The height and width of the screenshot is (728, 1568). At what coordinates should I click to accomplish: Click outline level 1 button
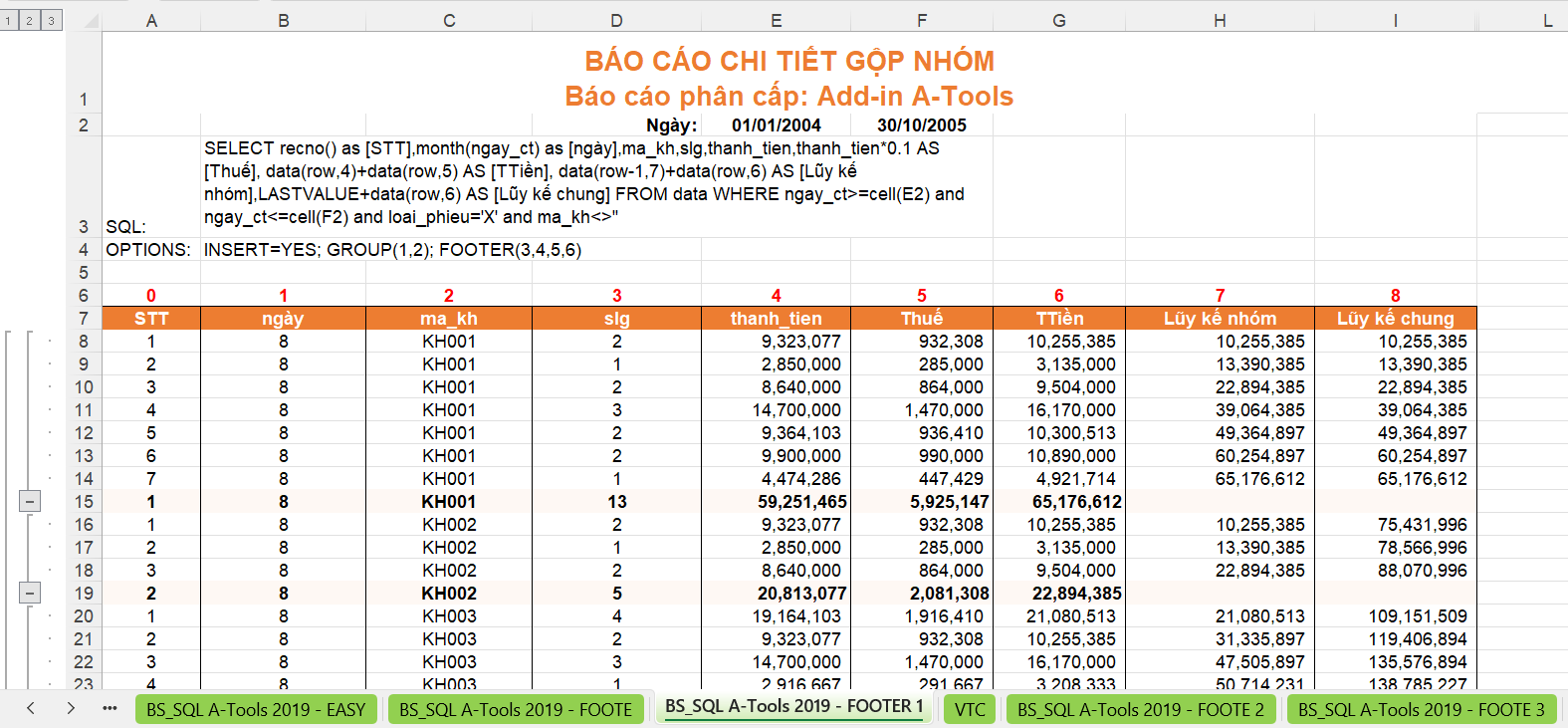[x=8, y=20]
